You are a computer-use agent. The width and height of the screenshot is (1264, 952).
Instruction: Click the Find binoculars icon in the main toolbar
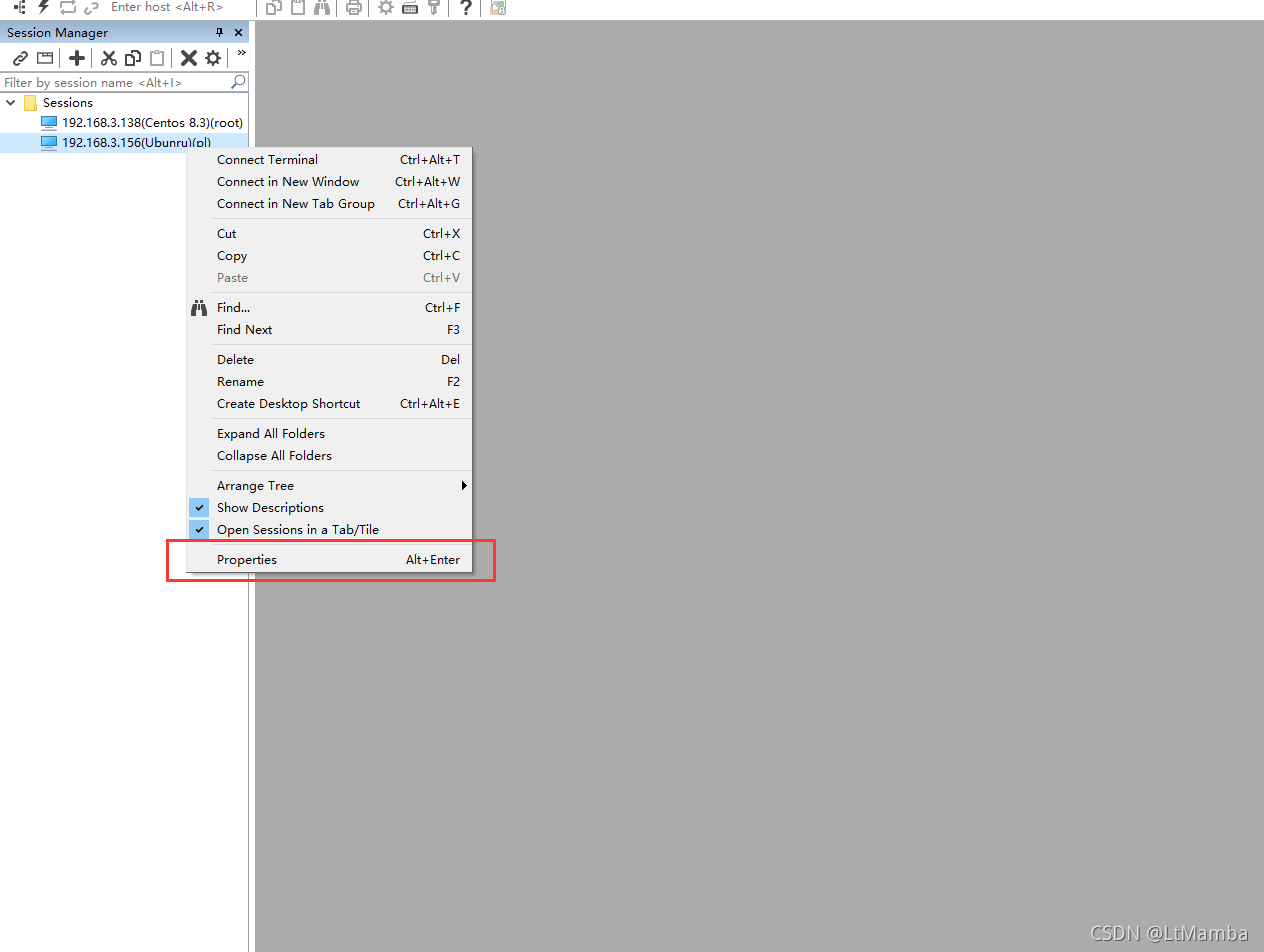point(322,7)
